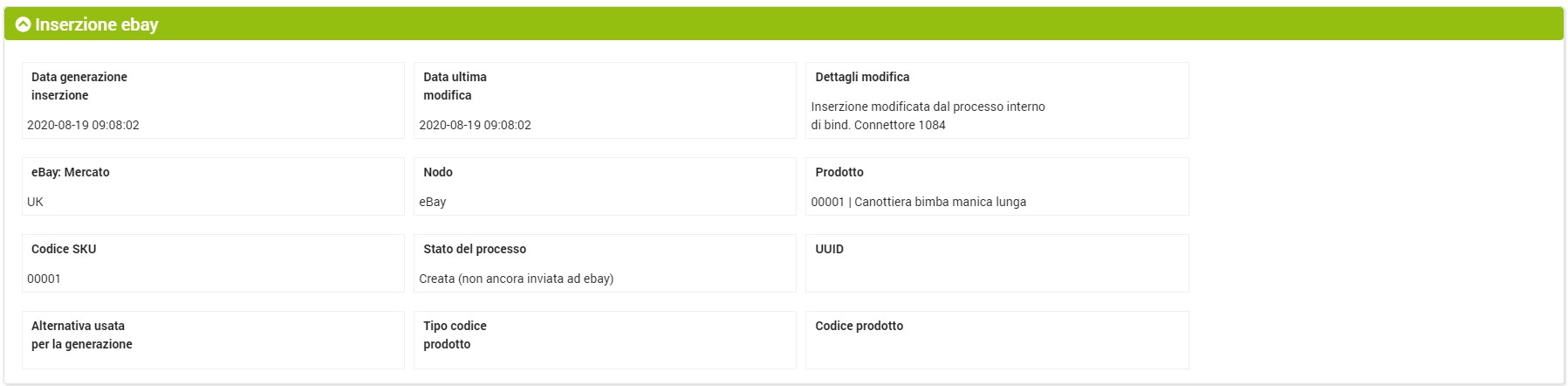Viewport: 1568px width, 386px height.
Task: Select the UK value under eBay: Mercato
Action: pos(35,202)
